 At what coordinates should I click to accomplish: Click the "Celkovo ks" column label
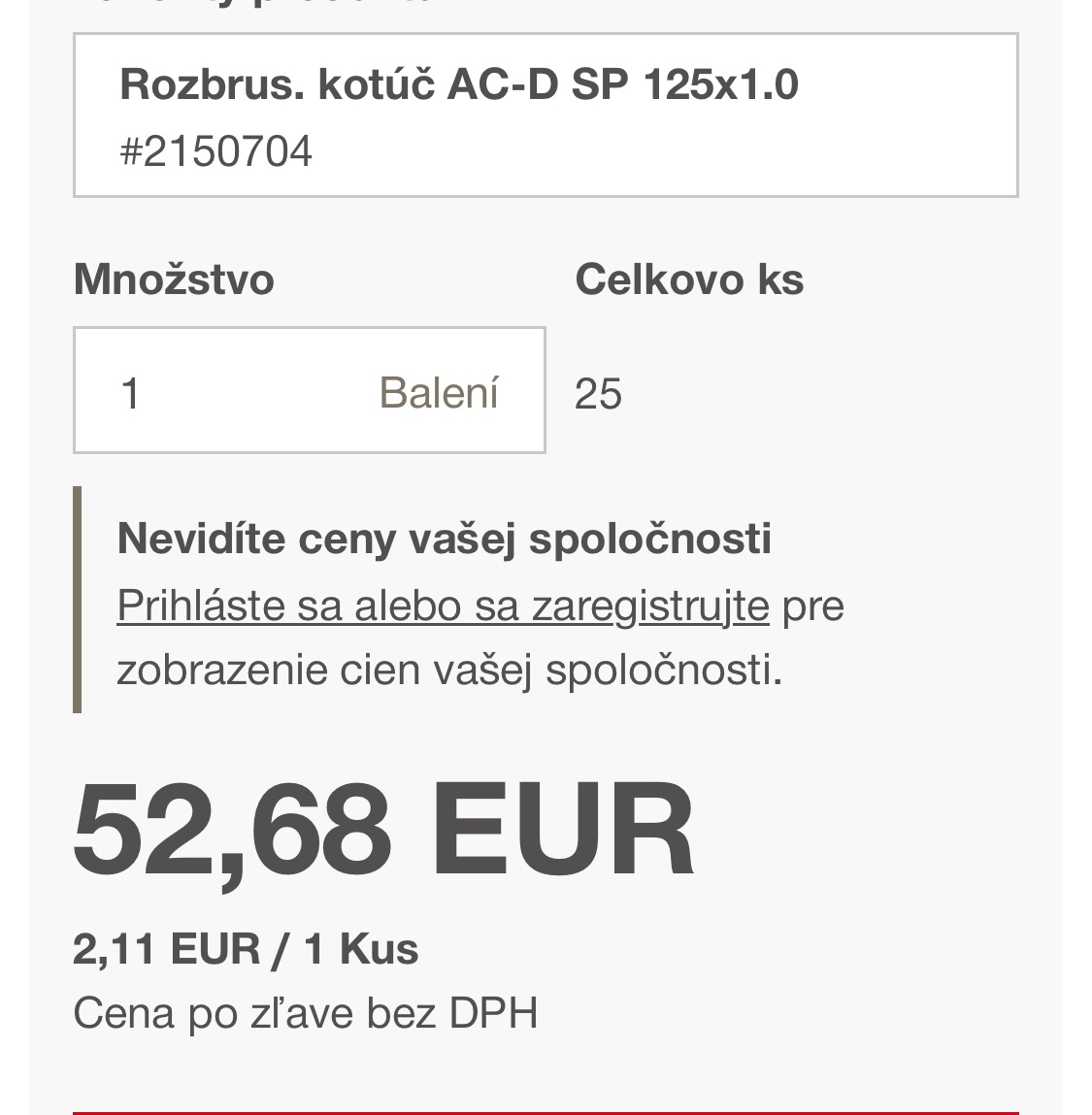(689, 280)
